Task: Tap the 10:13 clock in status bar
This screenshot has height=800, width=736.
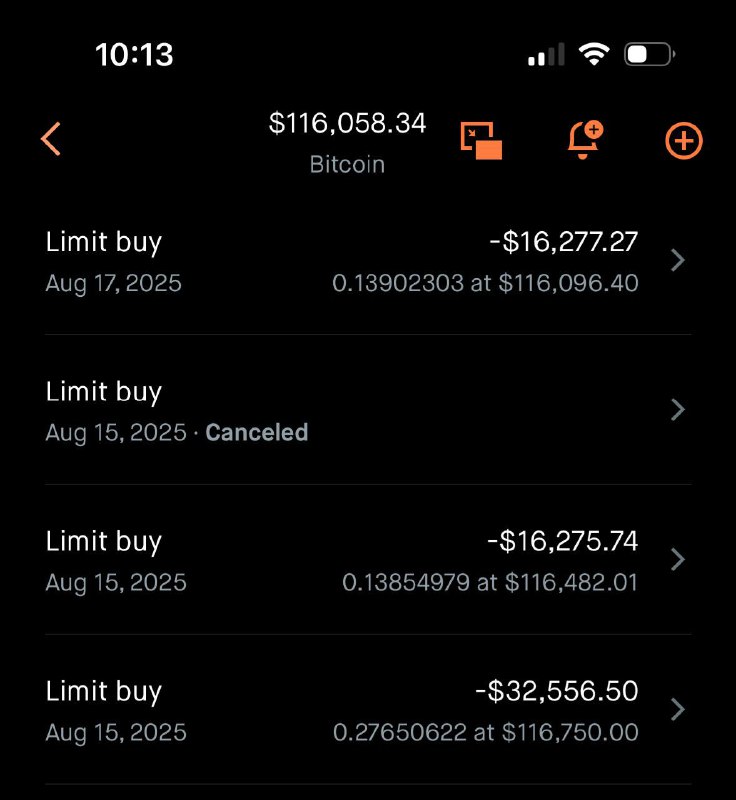Action: tap(134, 55)
